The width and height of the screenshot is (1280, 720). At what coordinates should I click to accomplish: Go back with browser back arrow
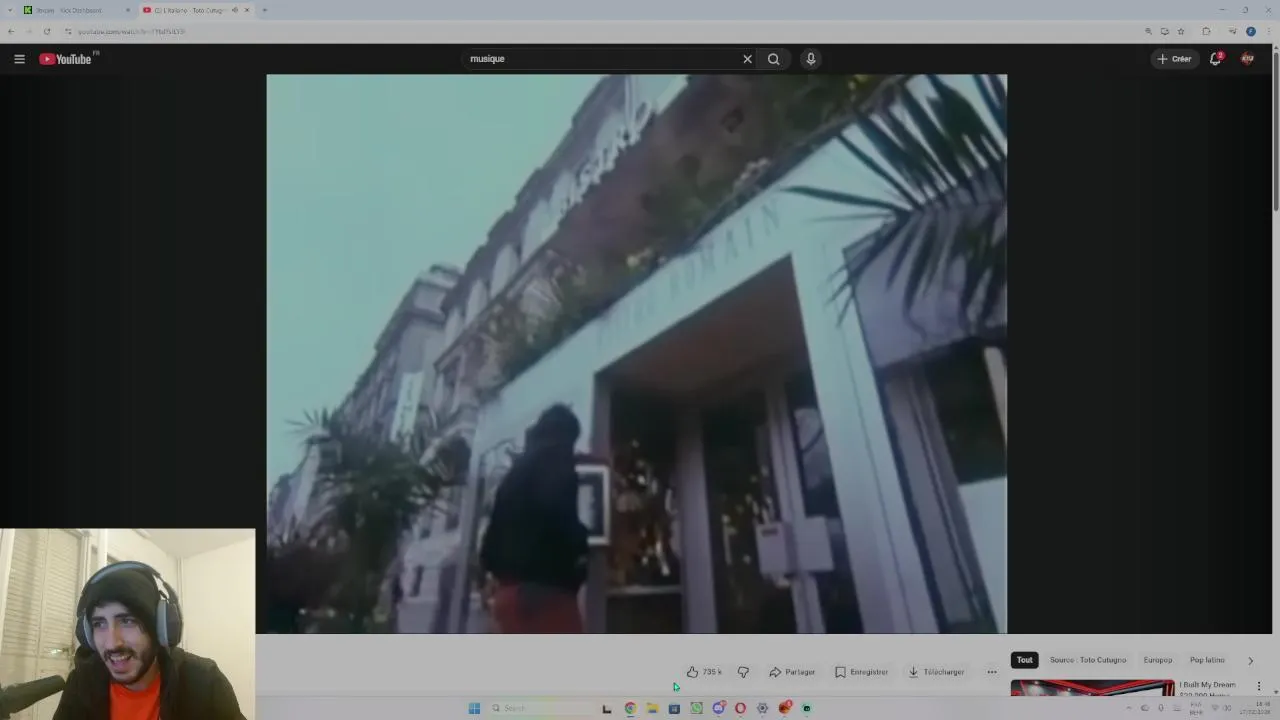[11, 31]
